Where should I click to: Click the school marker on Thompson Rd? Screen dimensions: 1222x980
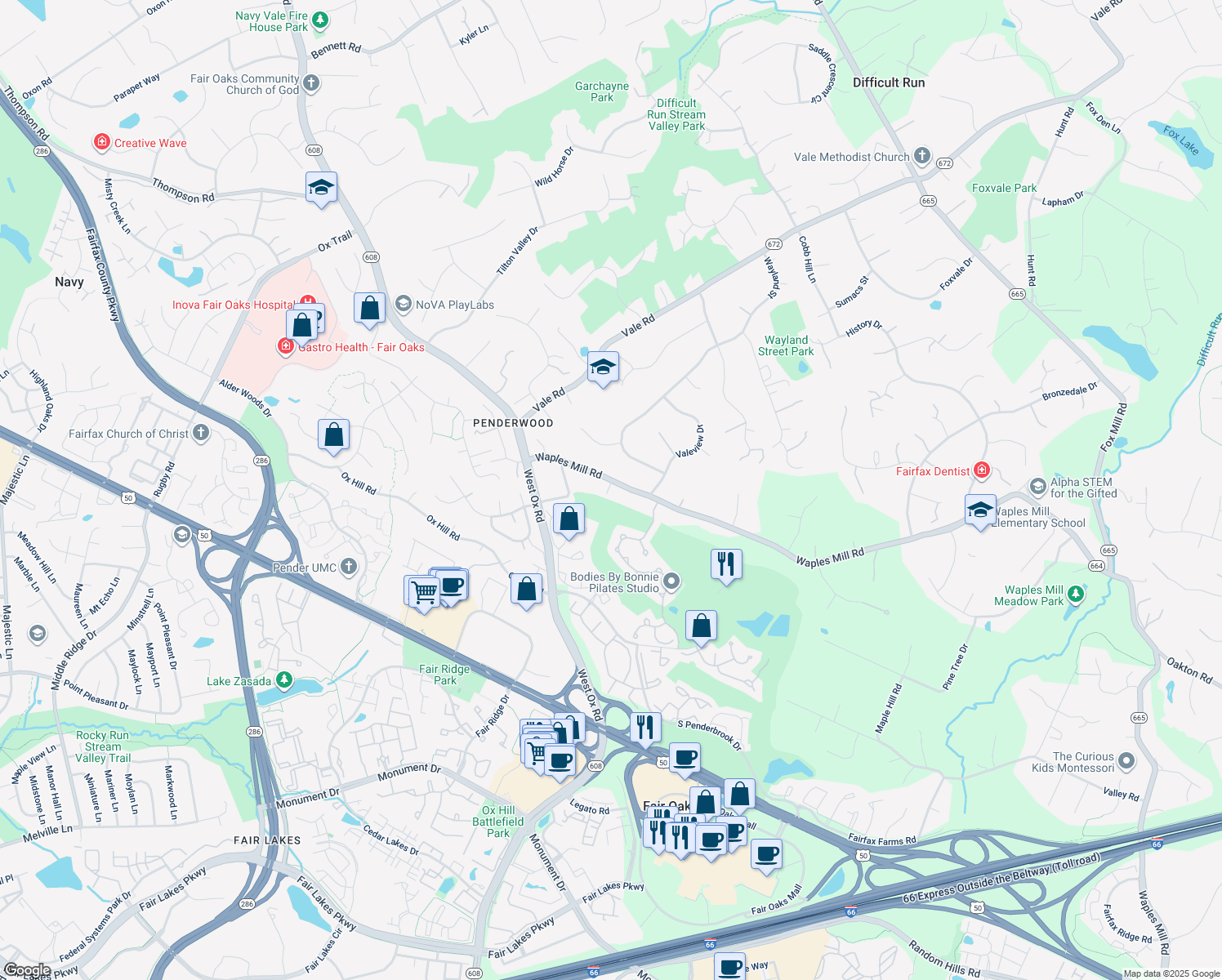click(x=321, y=189)
